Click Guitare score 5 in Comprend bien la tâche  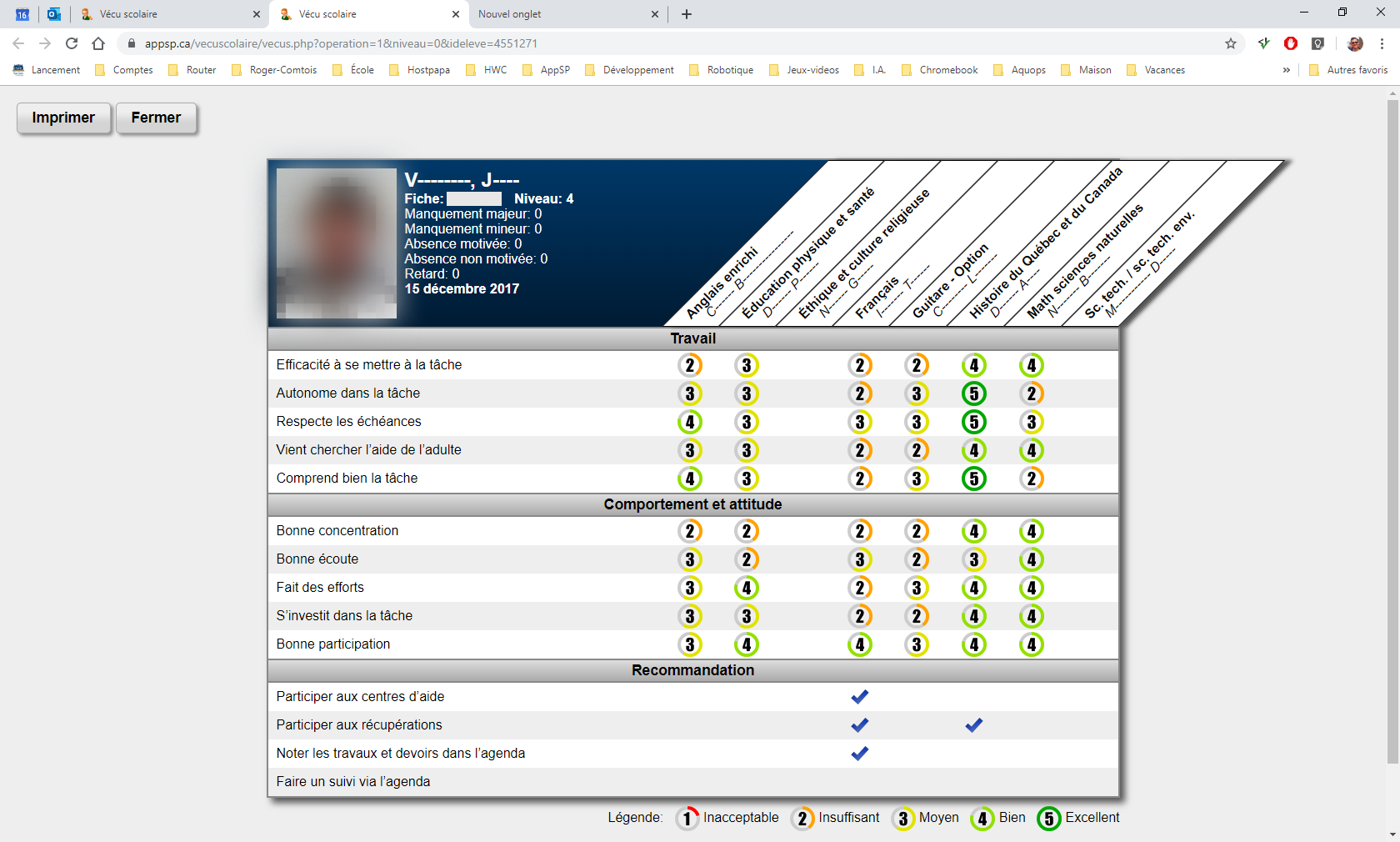974,479
